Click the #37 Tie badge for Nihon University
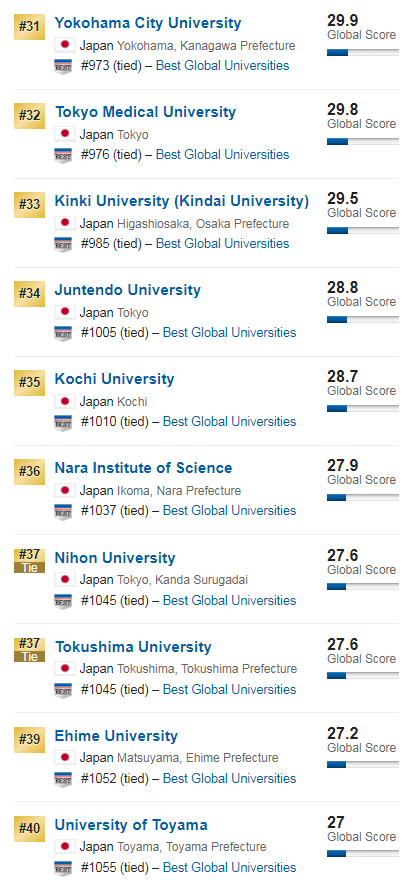 click(x=29, y=561)
